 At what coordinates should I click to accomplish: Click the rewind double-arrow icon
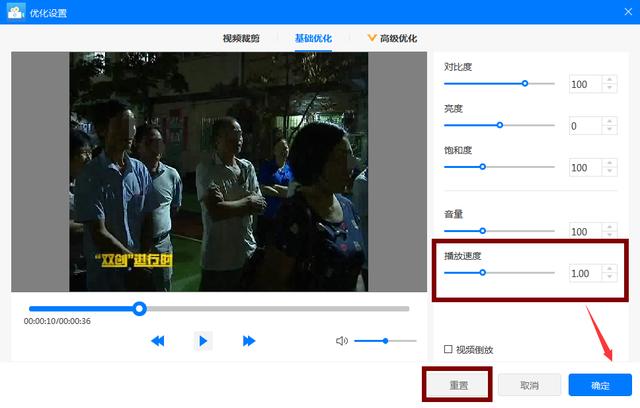[157, 341]
